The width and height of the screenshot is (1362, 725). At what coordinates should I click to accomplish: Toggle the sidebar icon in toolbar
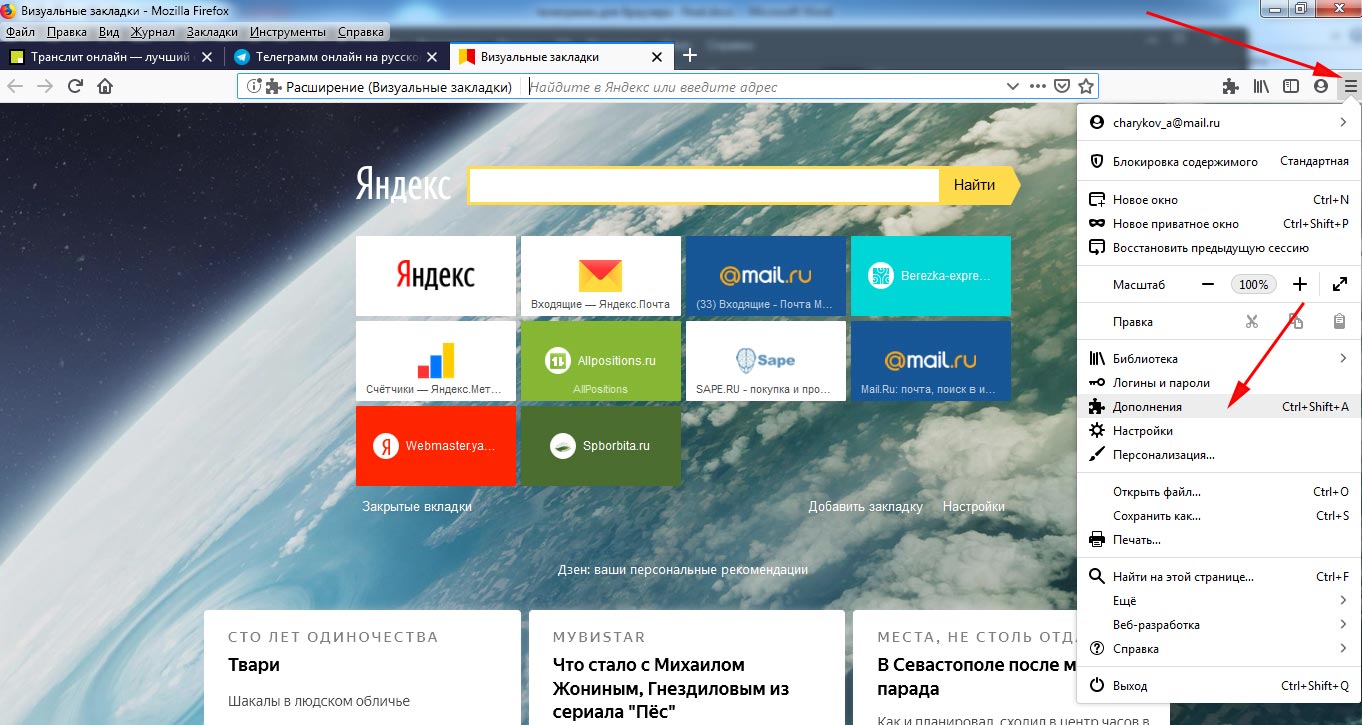[1291, 86]
